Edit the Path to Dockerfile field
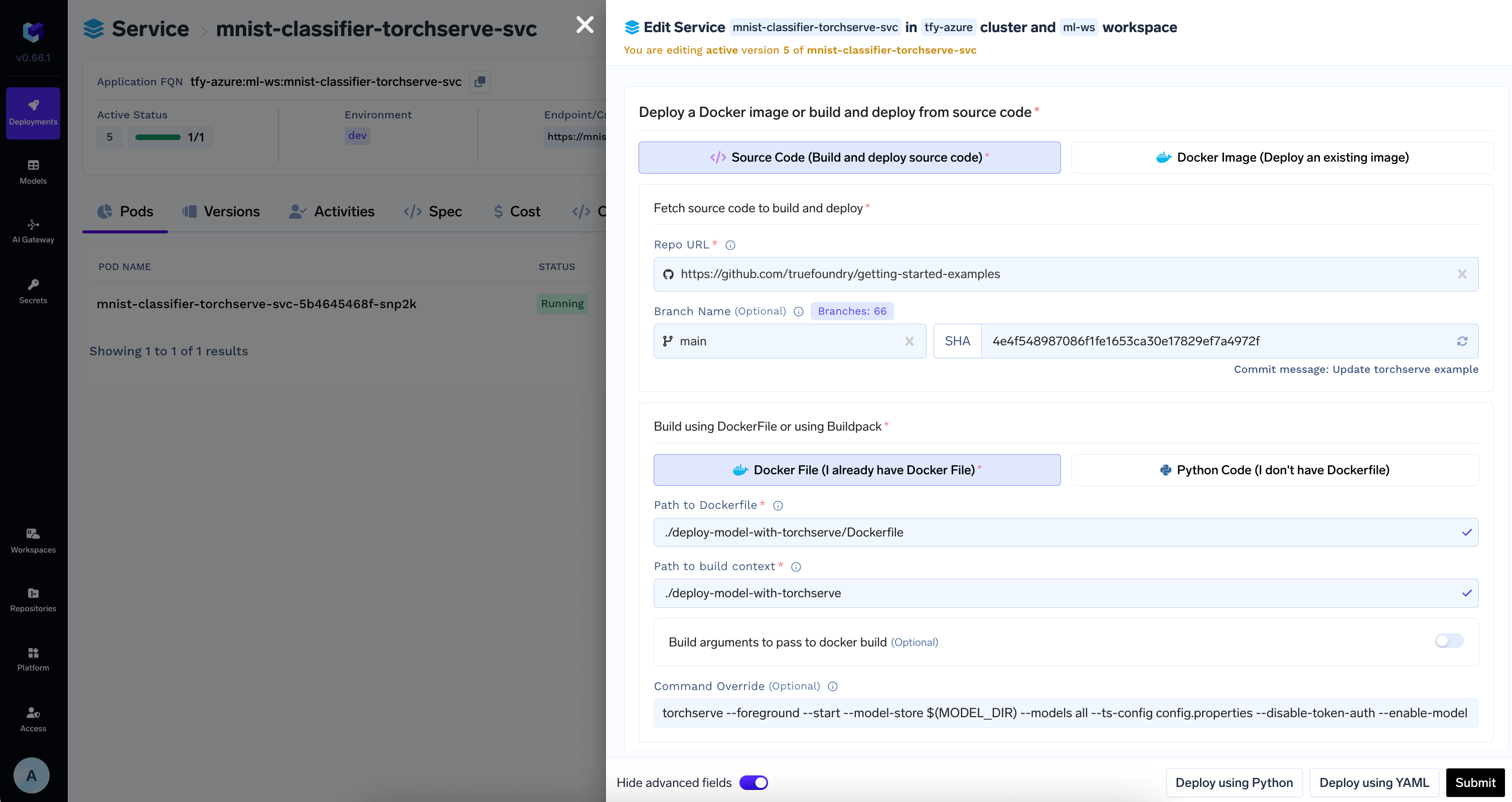 tap(1066, 532)
